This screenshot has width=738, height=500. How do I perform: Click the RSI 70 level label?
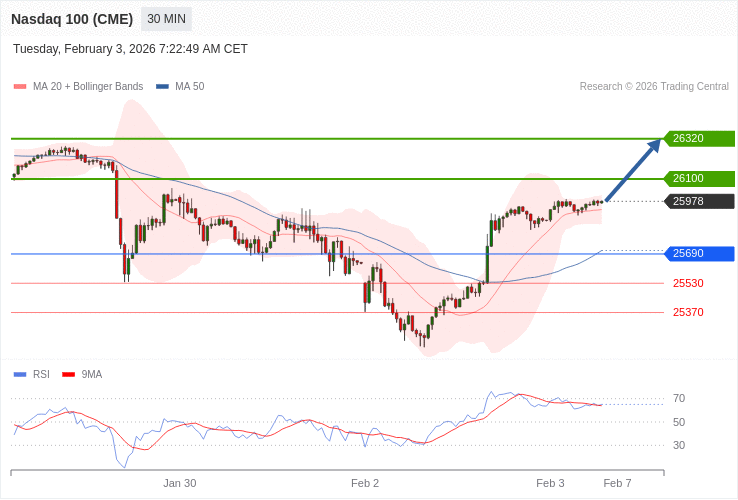[x=679, y=398]
